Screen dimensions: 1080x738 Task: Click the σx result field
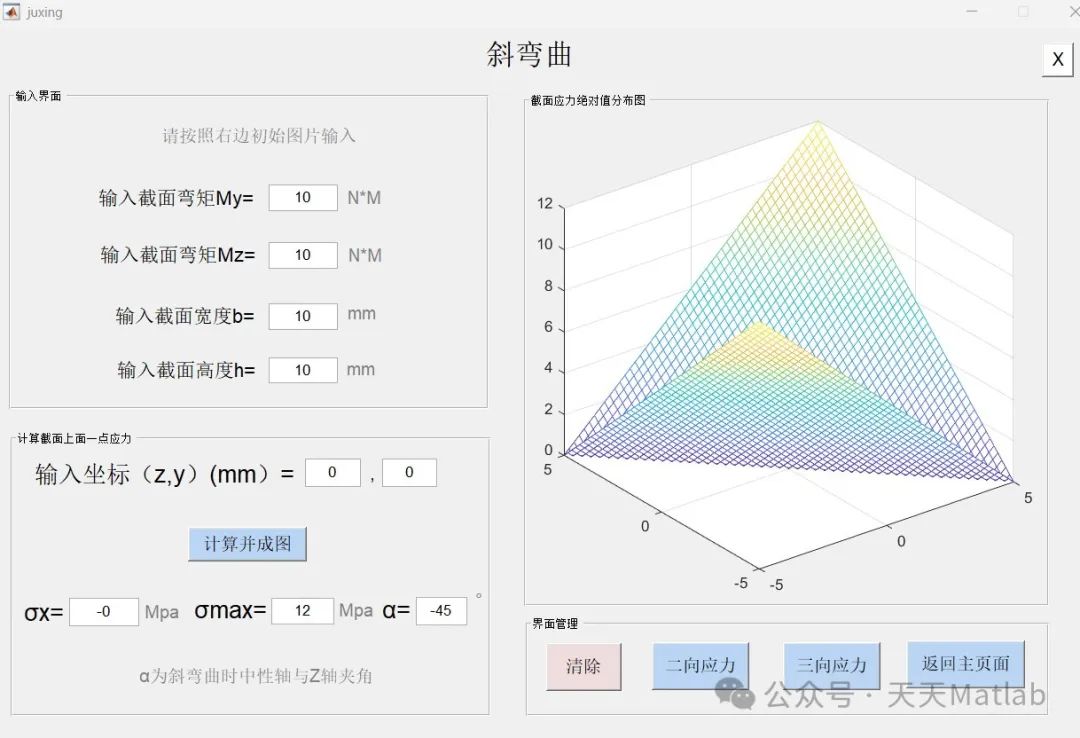104,612
